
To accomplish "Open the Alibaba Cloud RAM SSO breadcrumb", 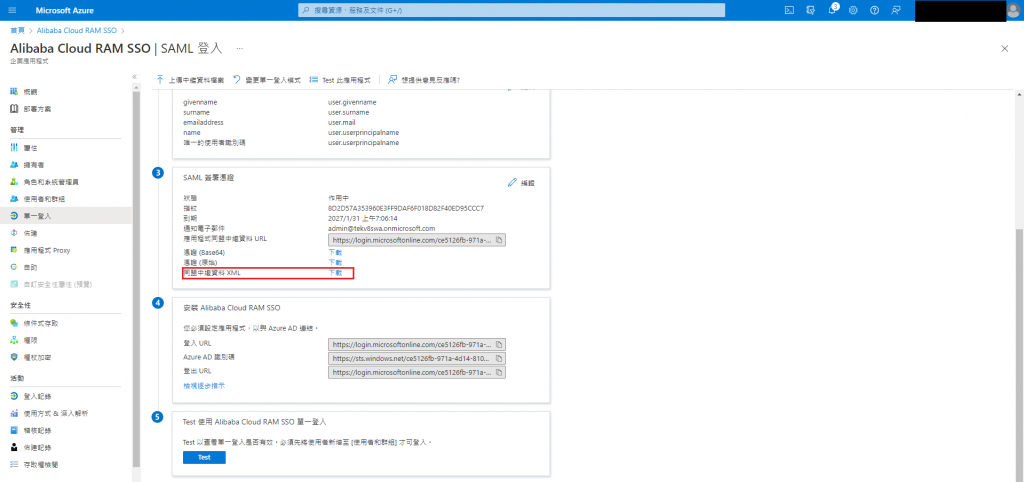I will (x=76, y=30).
